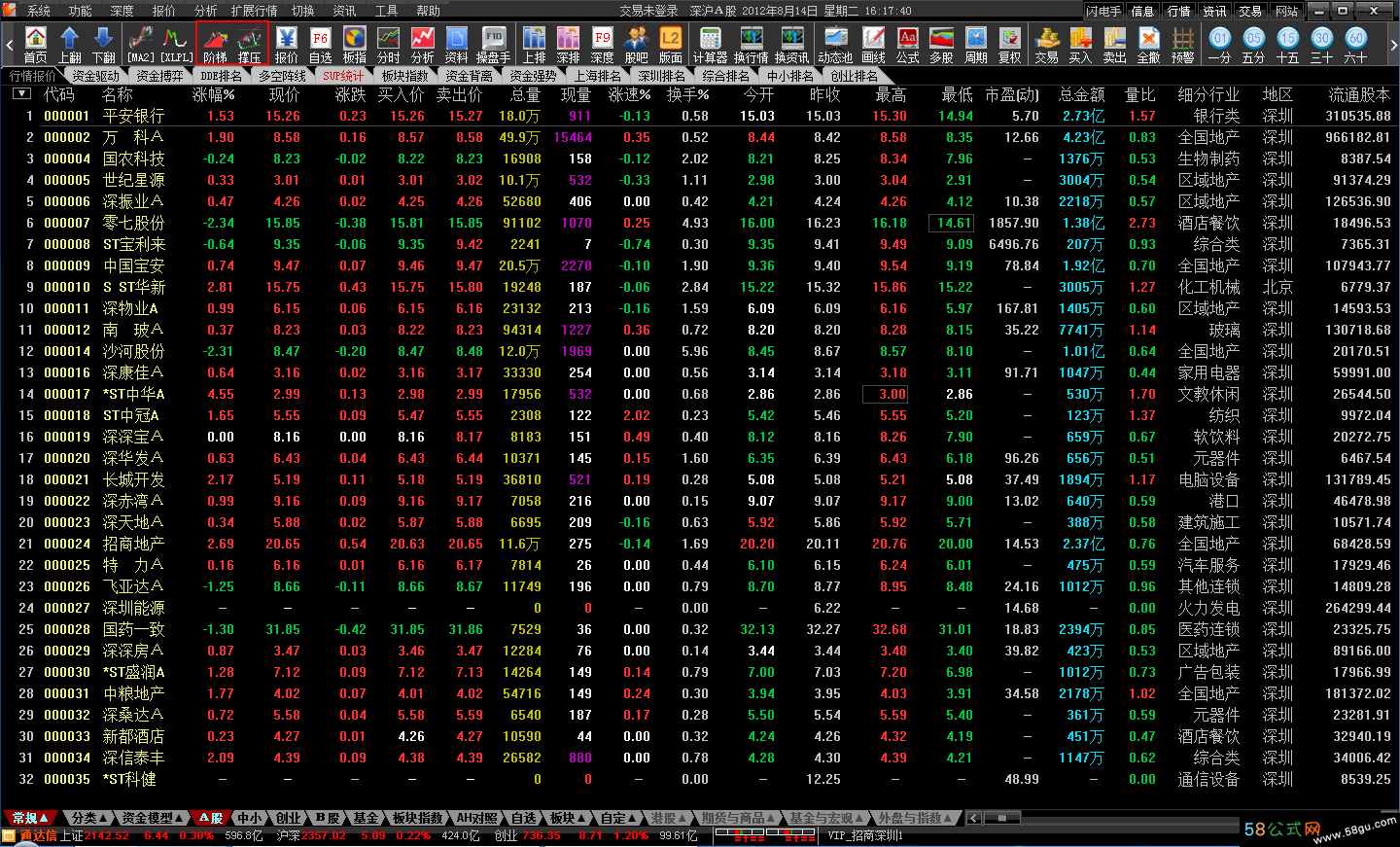Activate the 画线 line drawing tool
Screen dimensions: 1400x847
tap(874, 45)
